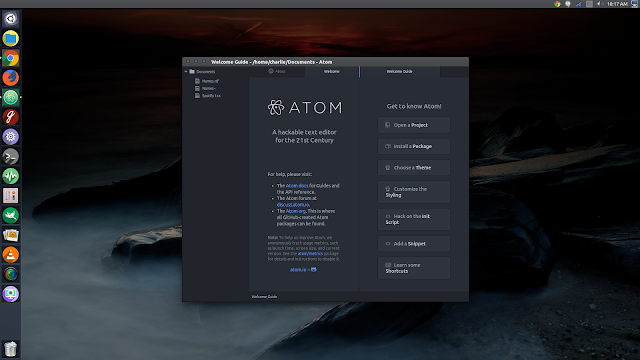This screenshot has width=640, height=360.
Task: Open the Files manager from the dock
Action: 11,38
